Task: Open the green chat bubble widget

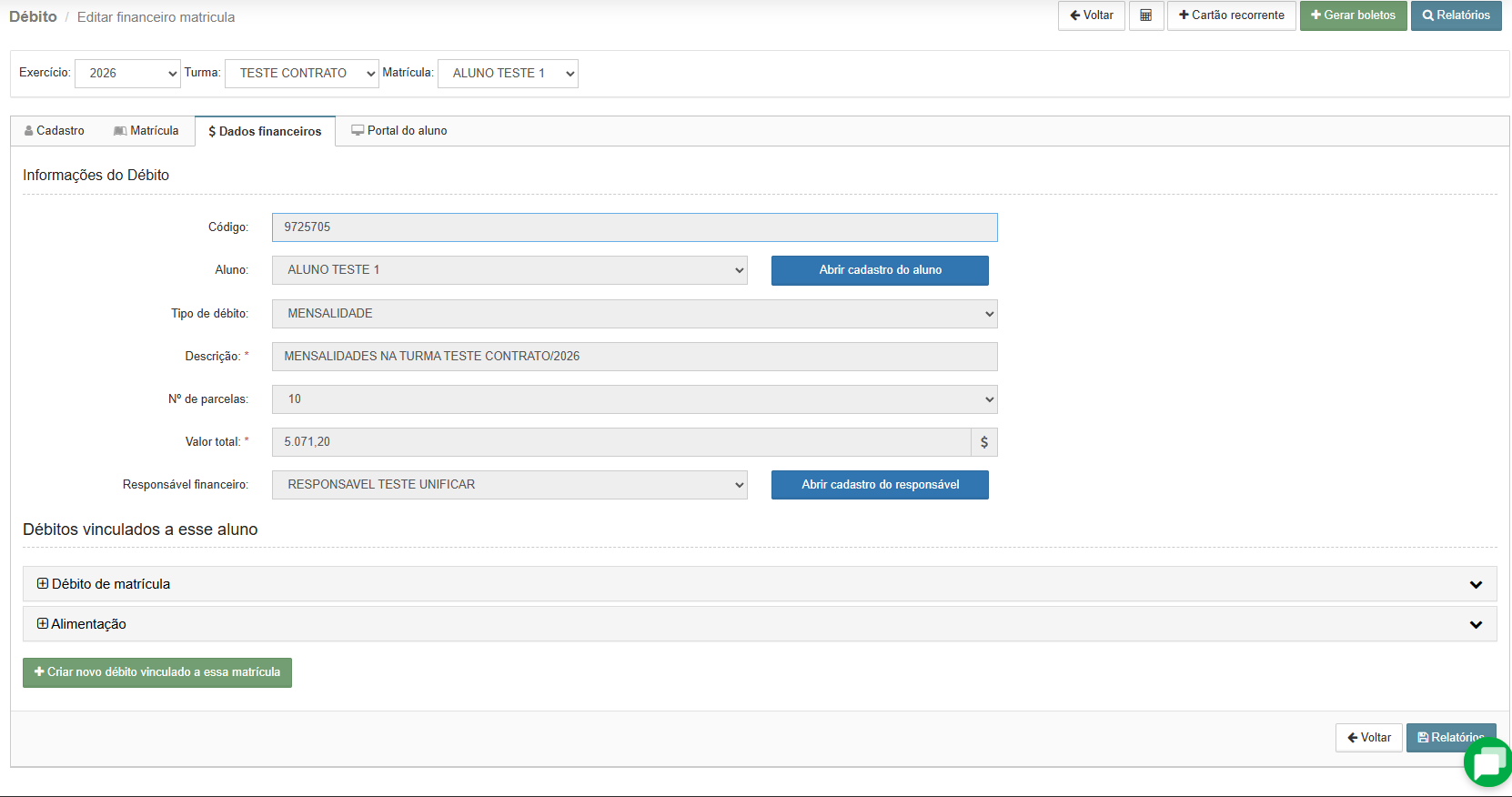Action: click(1489, 762)
